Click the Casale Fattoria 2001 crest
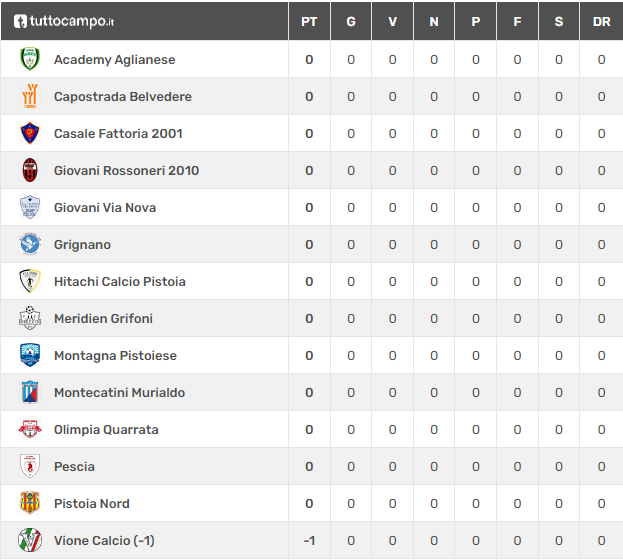Image resolution: width=623 pixels, height=560 pixels. (x=30, y=133)
